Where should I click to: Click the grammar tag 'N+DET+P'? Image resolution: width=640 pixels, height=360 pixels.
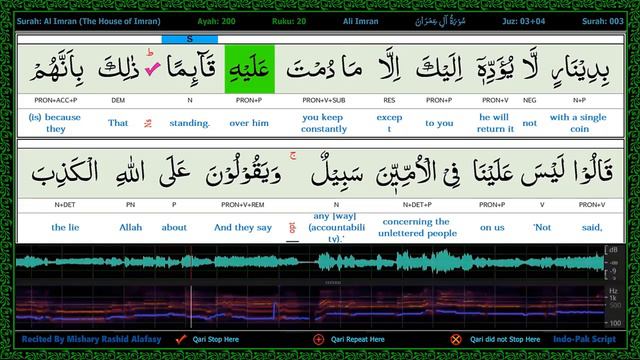point(417,204)
